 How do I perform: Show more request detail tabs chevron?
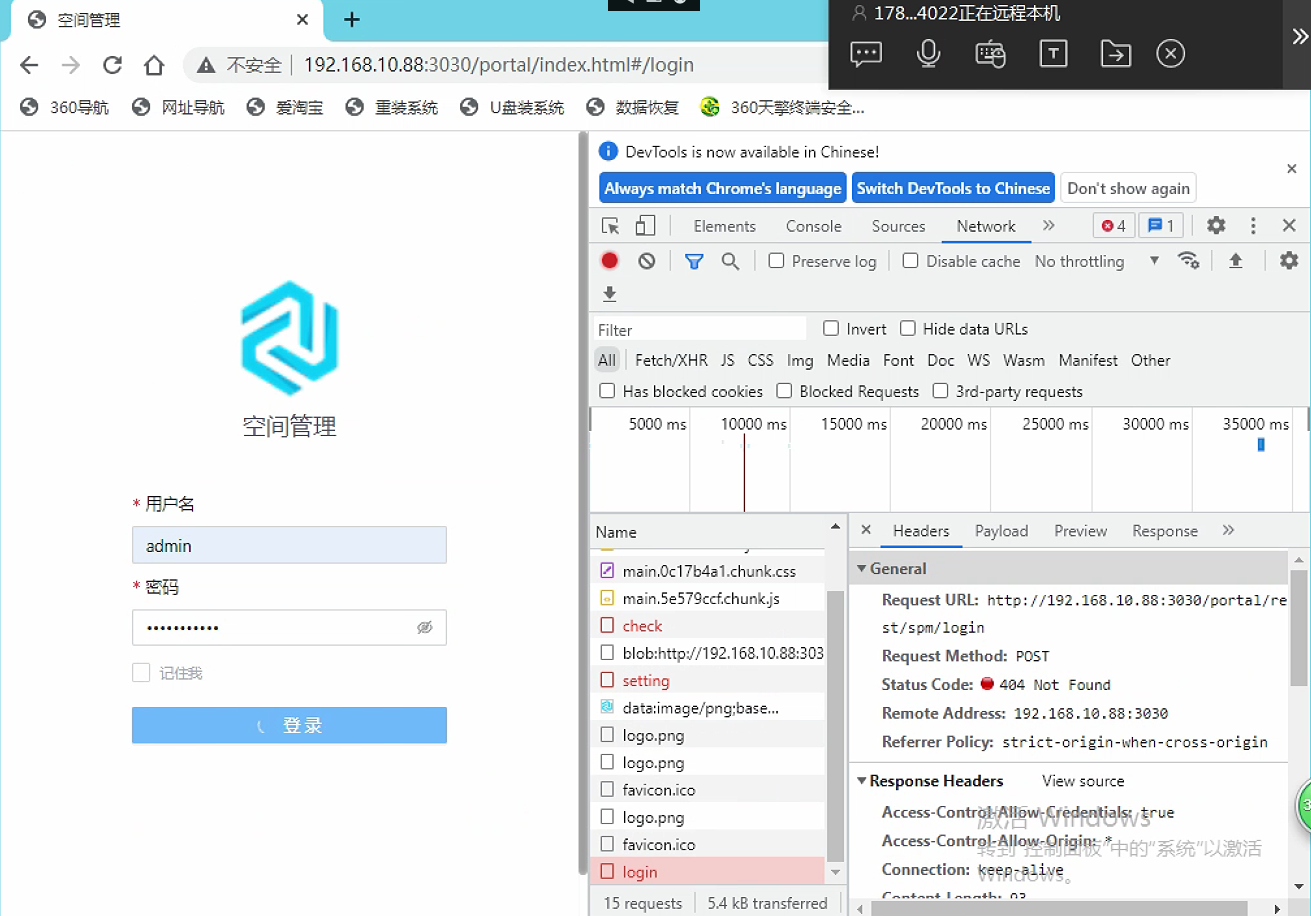(1229, 530)
